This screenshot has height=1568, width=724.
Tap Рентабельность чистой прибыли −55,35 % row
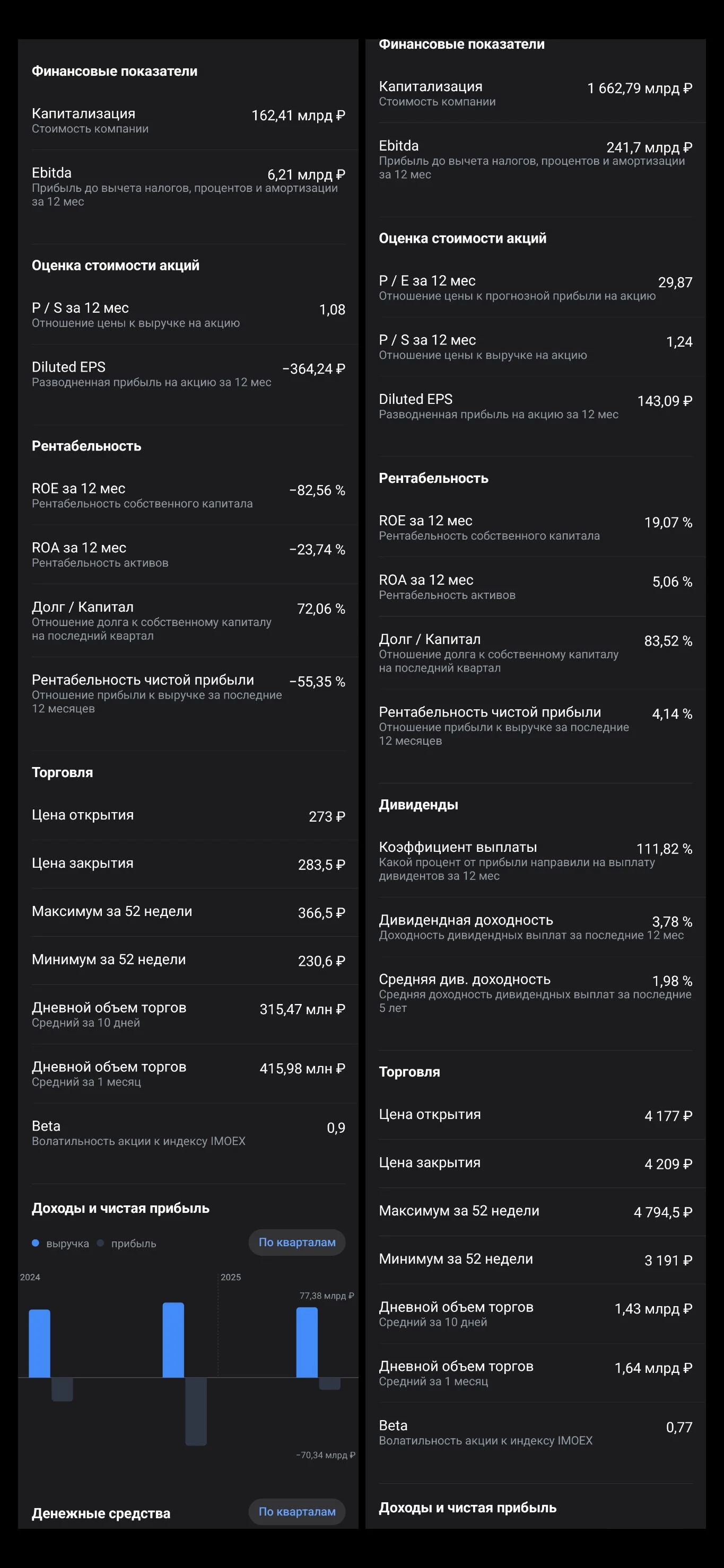click(x=188, y=693)
